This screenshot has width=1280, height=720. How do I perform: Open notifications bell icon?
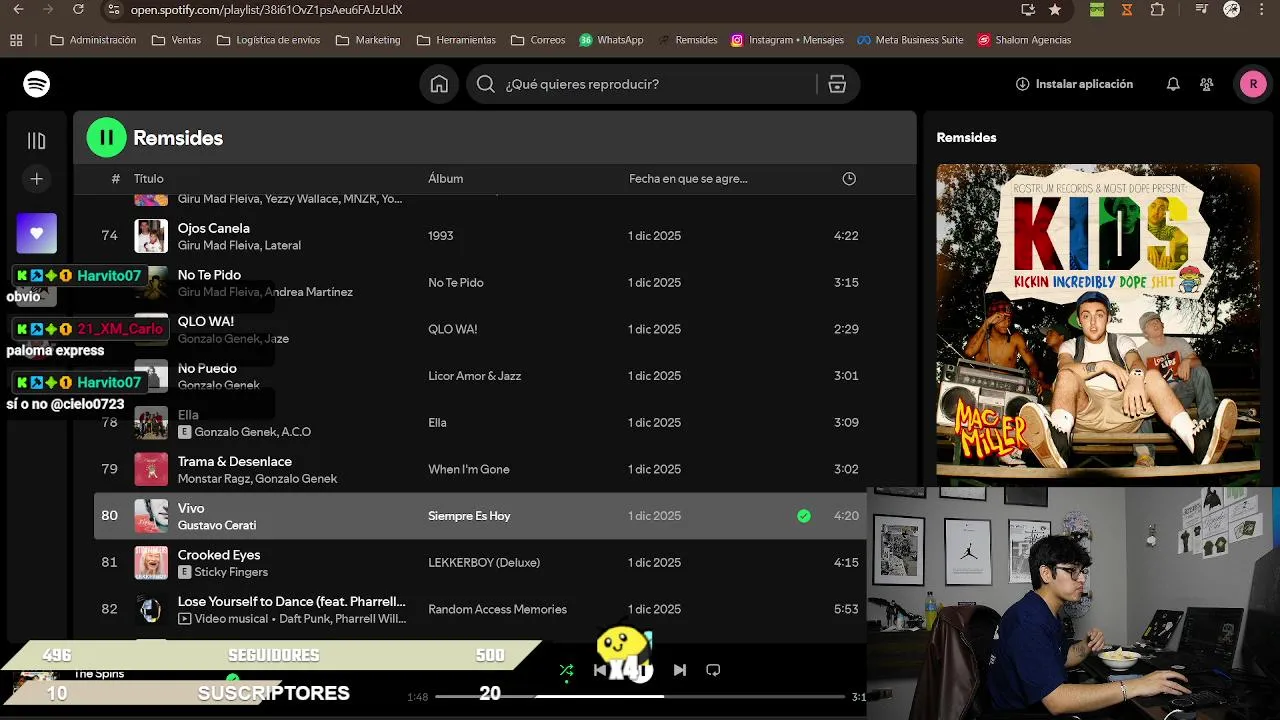(1173, 84)
